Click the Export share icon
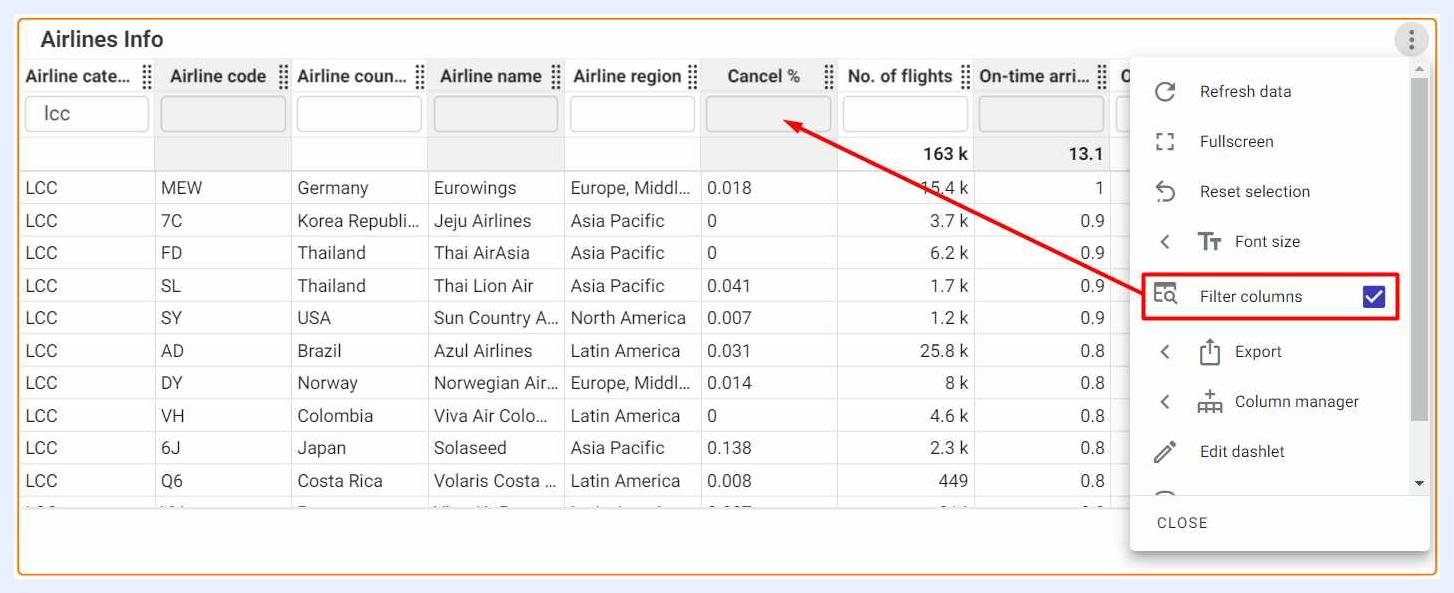Viewport: 1454px width, 593px height. pos(1210,352)
